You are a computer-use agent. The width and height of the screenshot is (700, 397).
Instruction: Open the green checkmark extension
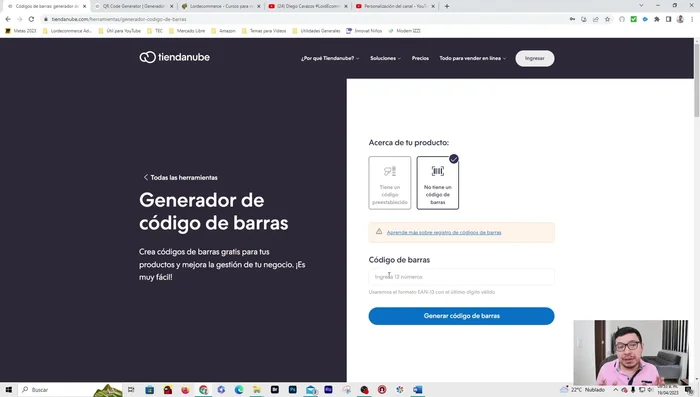tap(633, 19)
